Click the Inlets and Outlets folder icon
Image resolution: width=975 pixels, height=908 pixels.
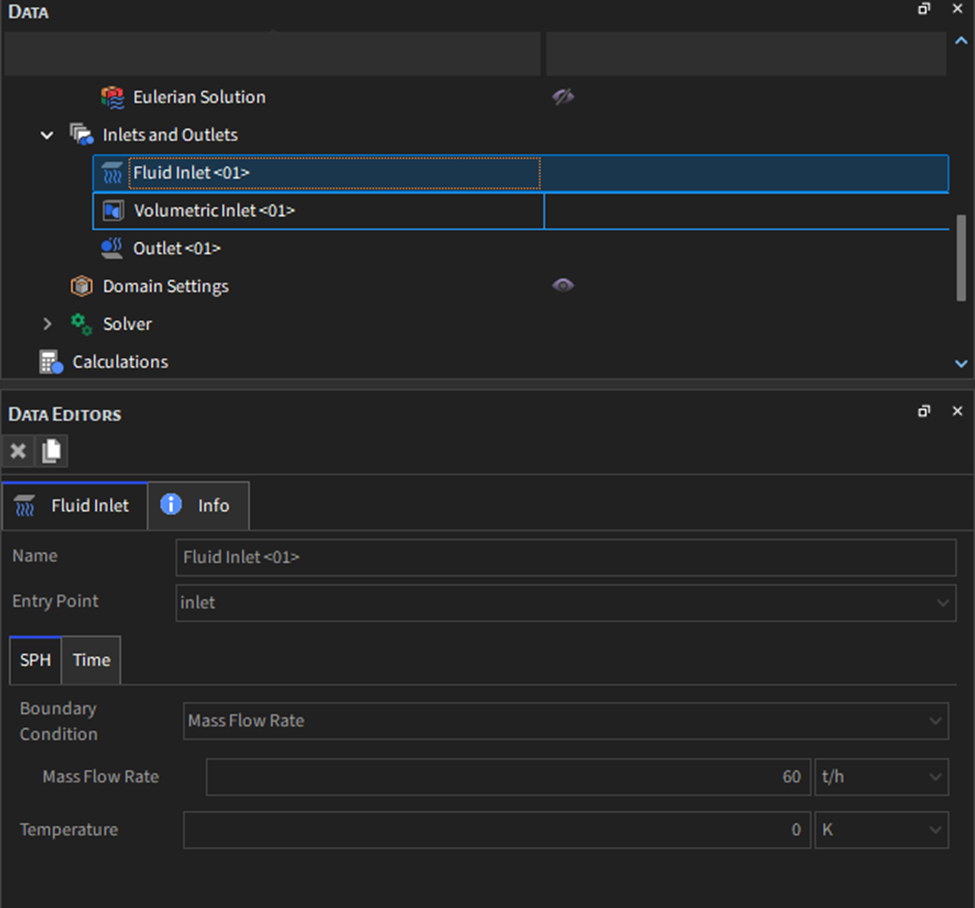(82, 135)
